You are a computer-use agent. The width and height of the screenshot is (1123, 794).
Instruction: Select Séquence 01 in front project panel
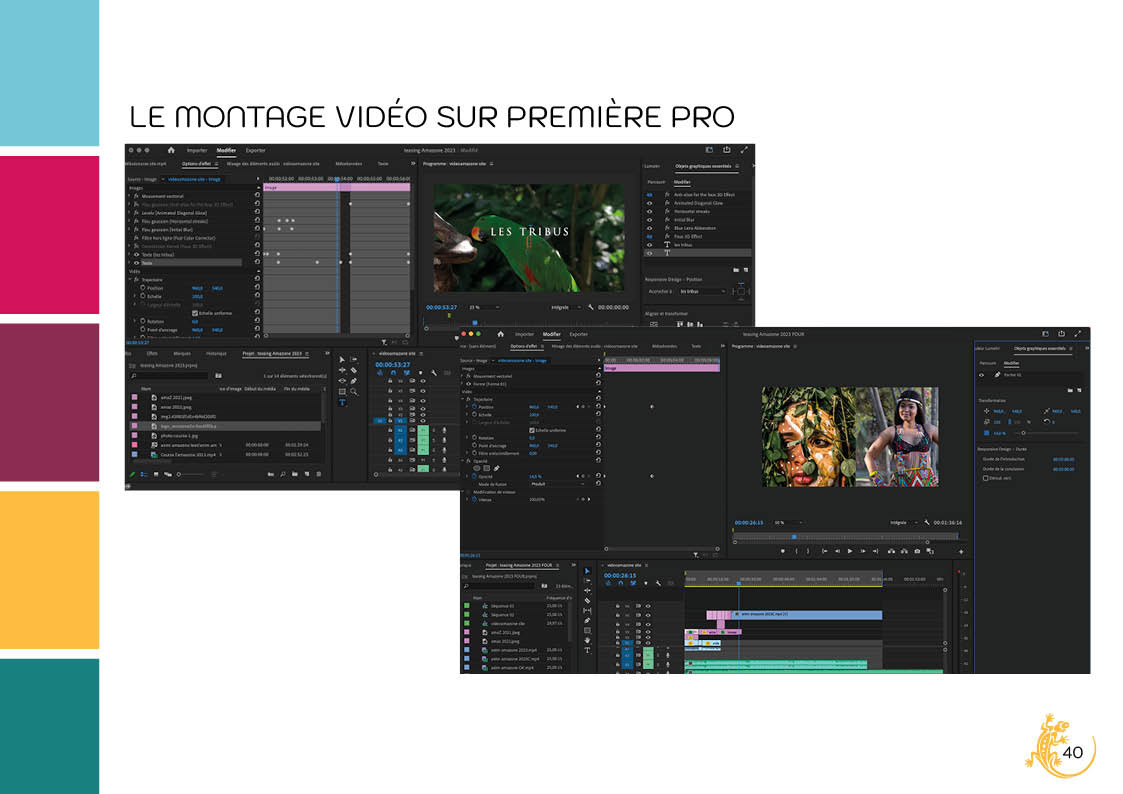click(502, 606)
